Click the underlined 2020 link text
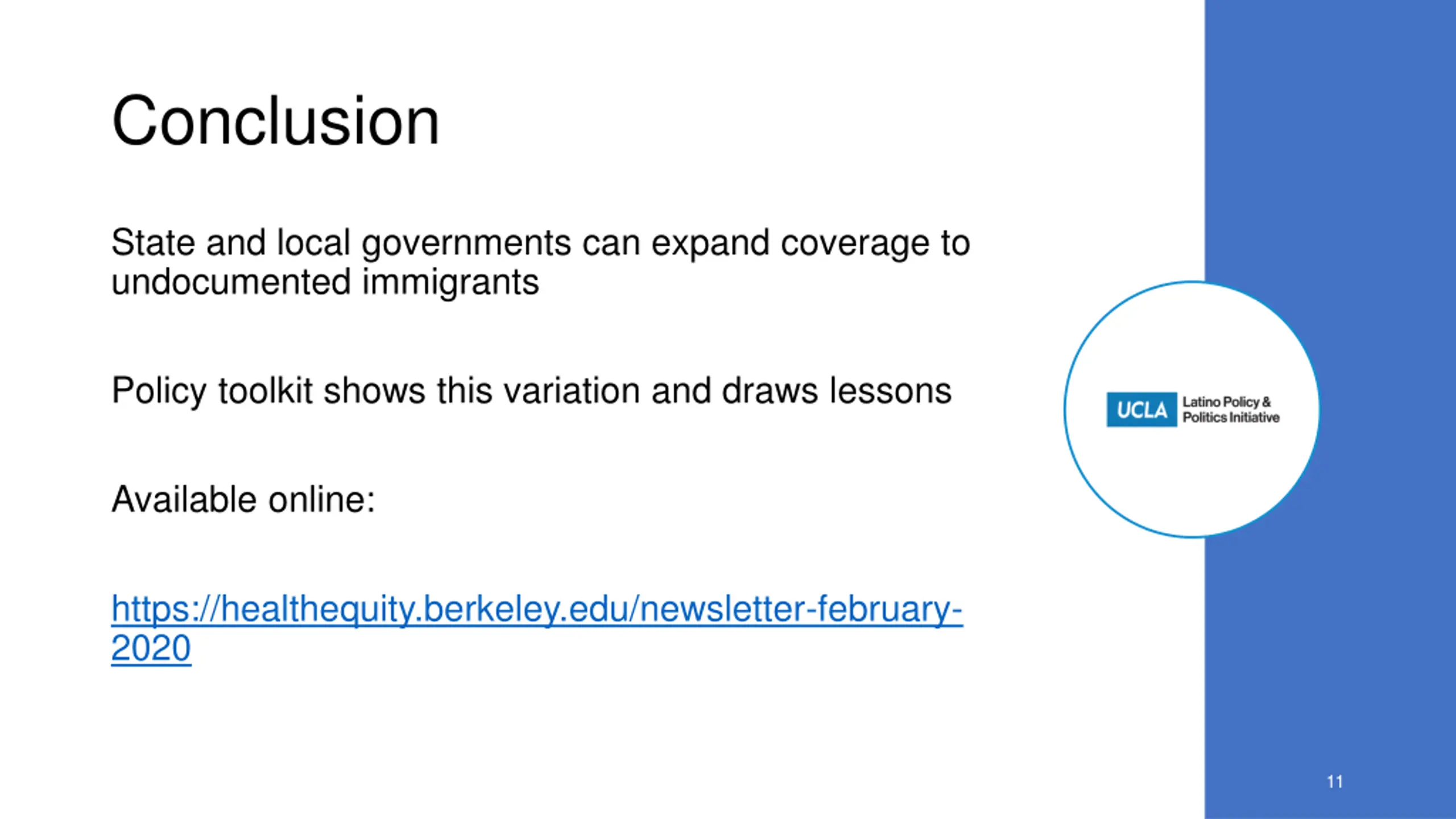The image size is (1456, 819). (x=151, y=648)
